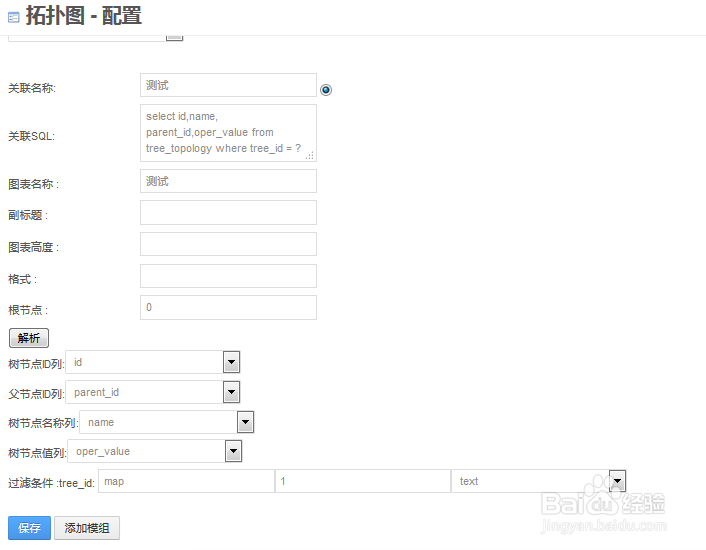Click the 副标题 : label

(x=28, y=215)
